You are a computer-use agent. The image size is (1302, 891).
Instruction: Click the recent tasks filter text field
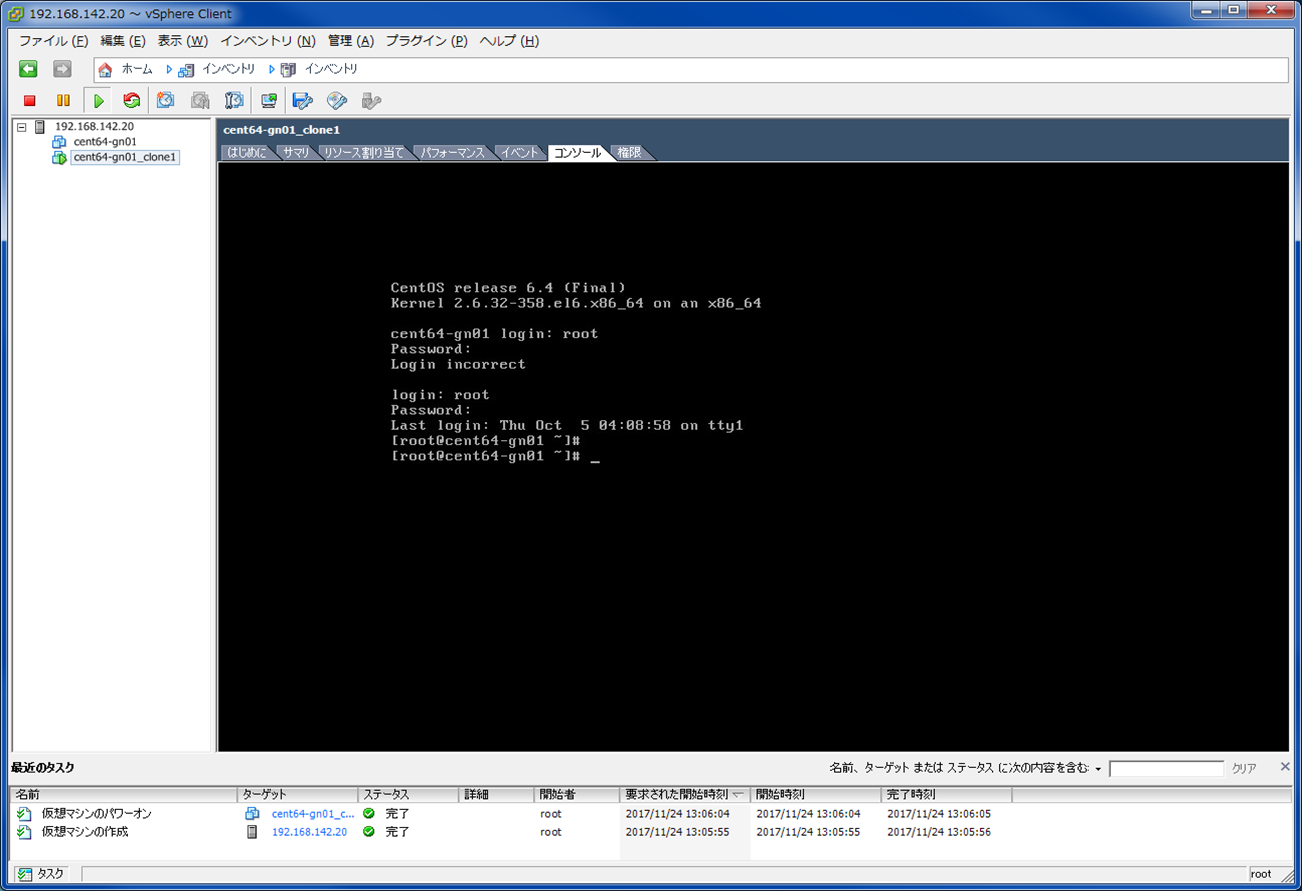[1166, 768]
